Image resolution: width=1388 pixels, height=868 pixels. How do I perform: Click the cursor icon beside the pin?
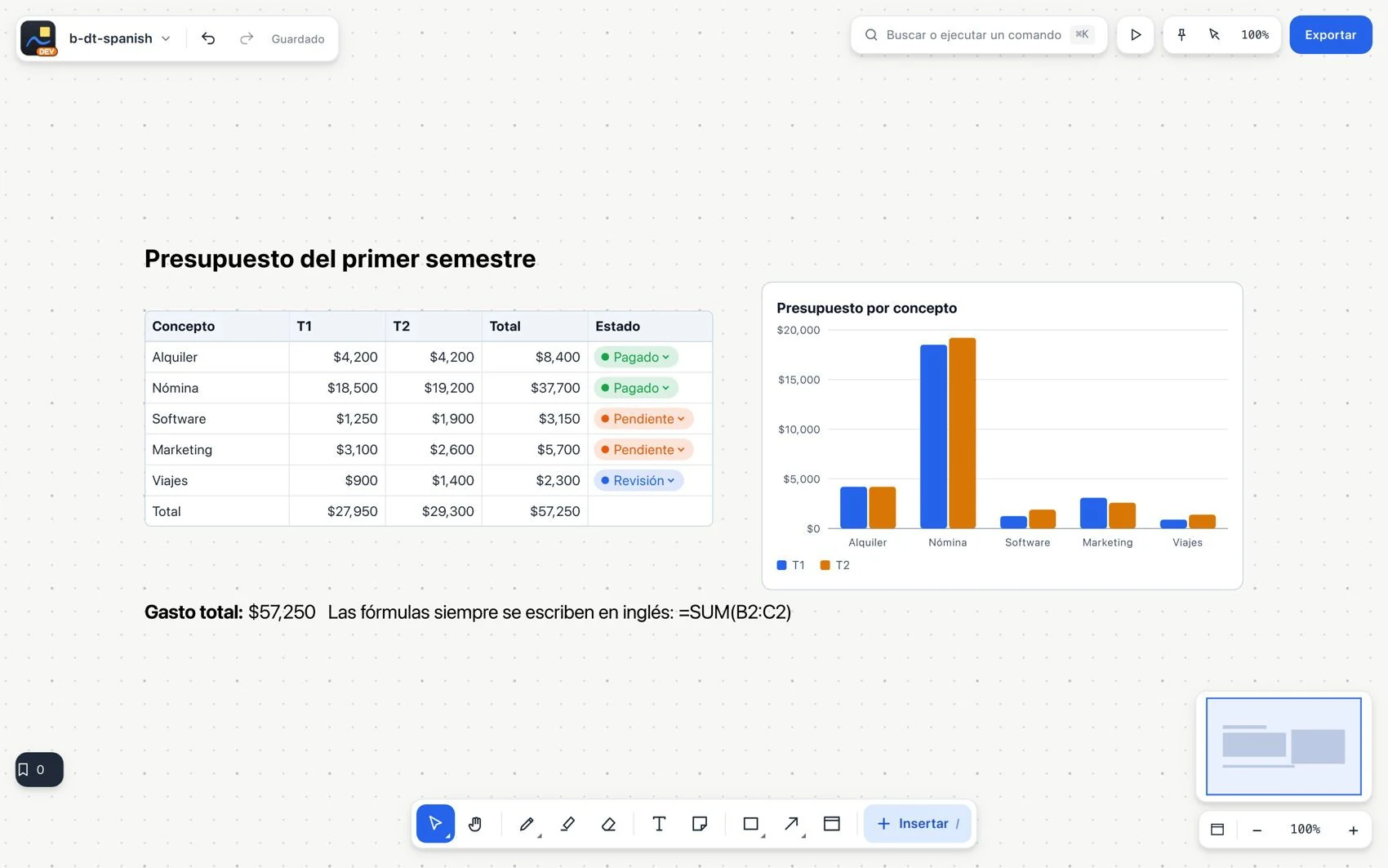coord(1214,35)
